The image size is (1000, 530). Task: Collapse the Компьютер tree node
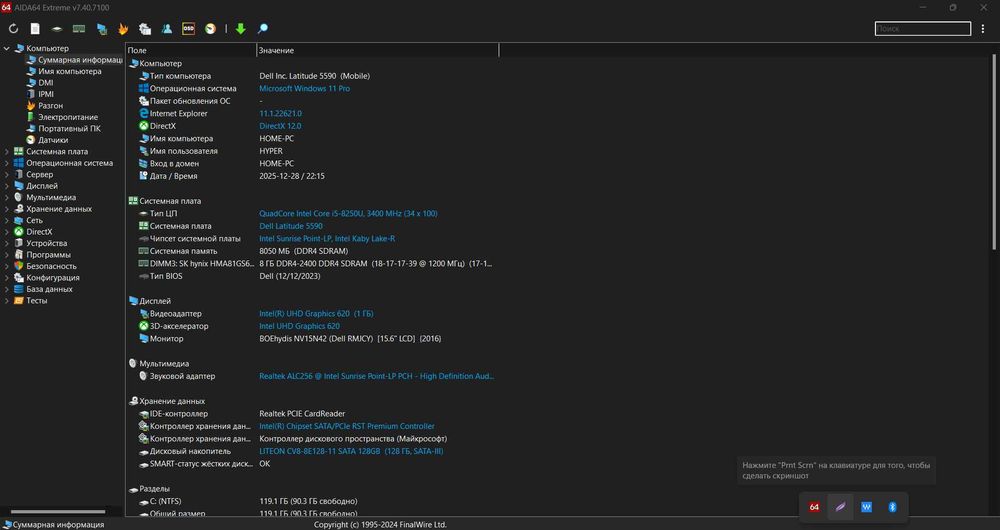tap(7, 48)
